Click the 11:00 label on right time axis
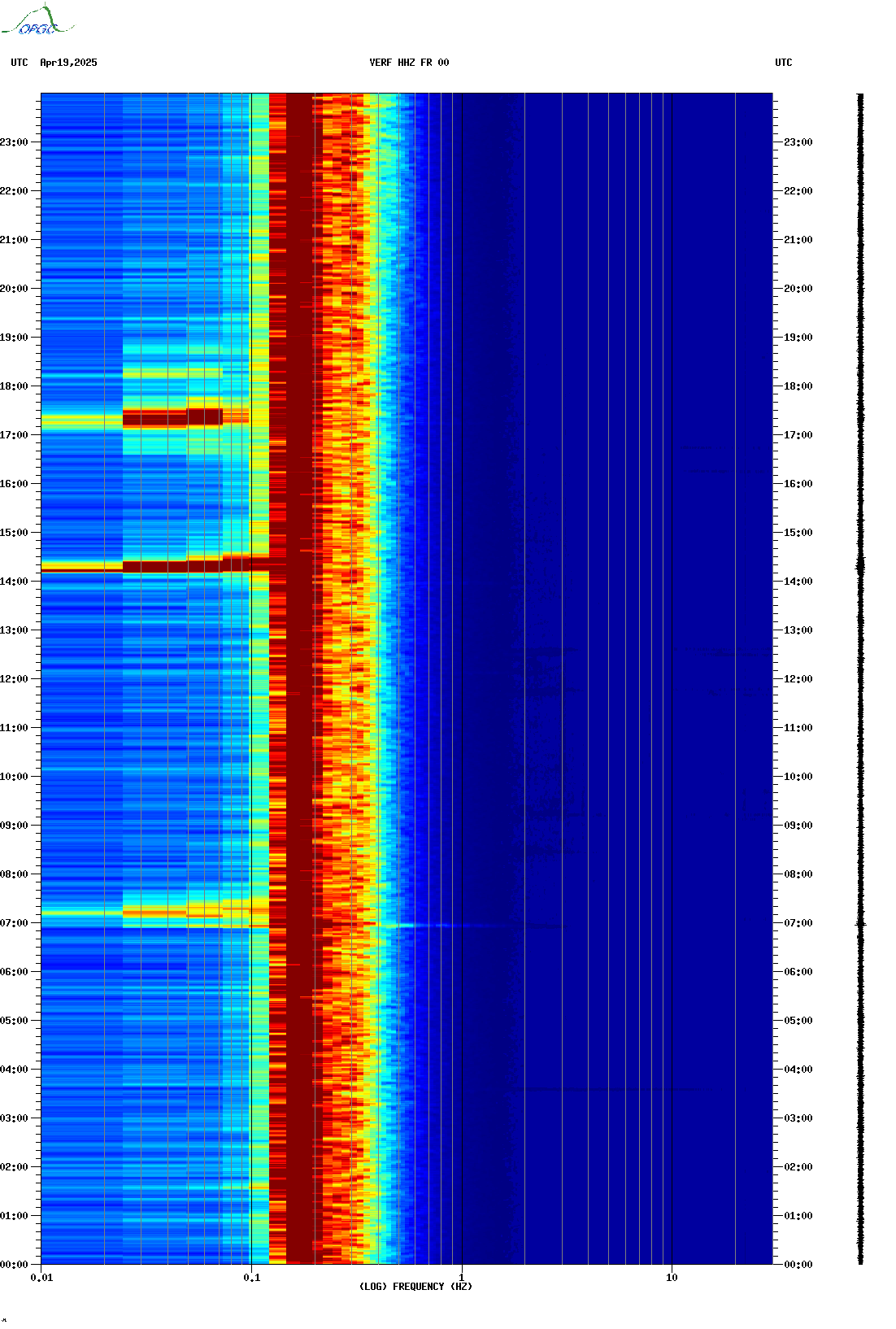Screen dimensions: 896x1329 (798, 728)
